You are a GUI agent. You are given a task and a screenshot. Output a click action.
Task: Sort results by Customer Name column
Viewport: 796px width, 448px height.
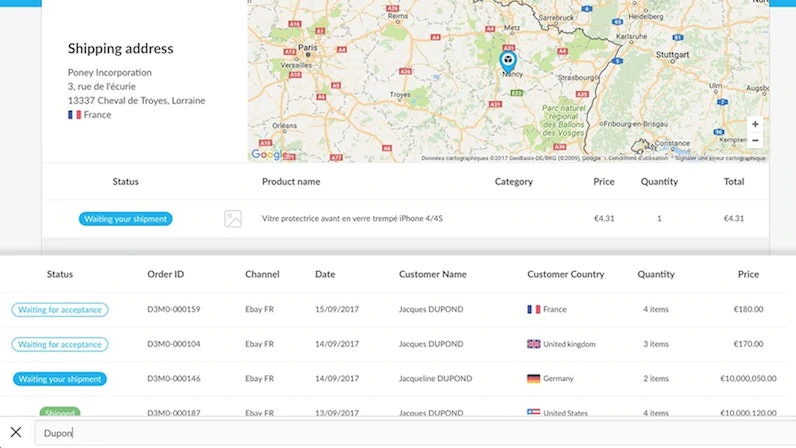(432, 274)
